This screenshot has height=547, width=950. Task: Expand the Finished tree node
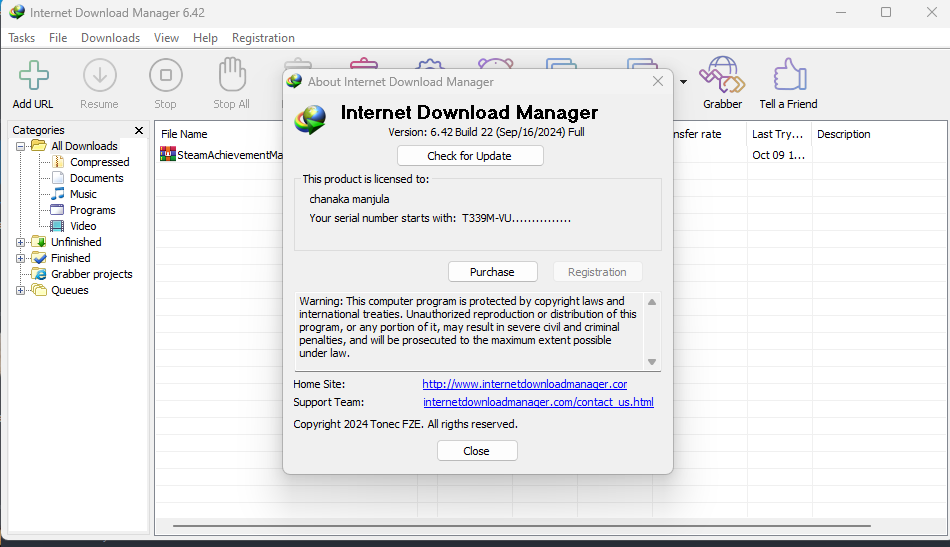point(21,258)
